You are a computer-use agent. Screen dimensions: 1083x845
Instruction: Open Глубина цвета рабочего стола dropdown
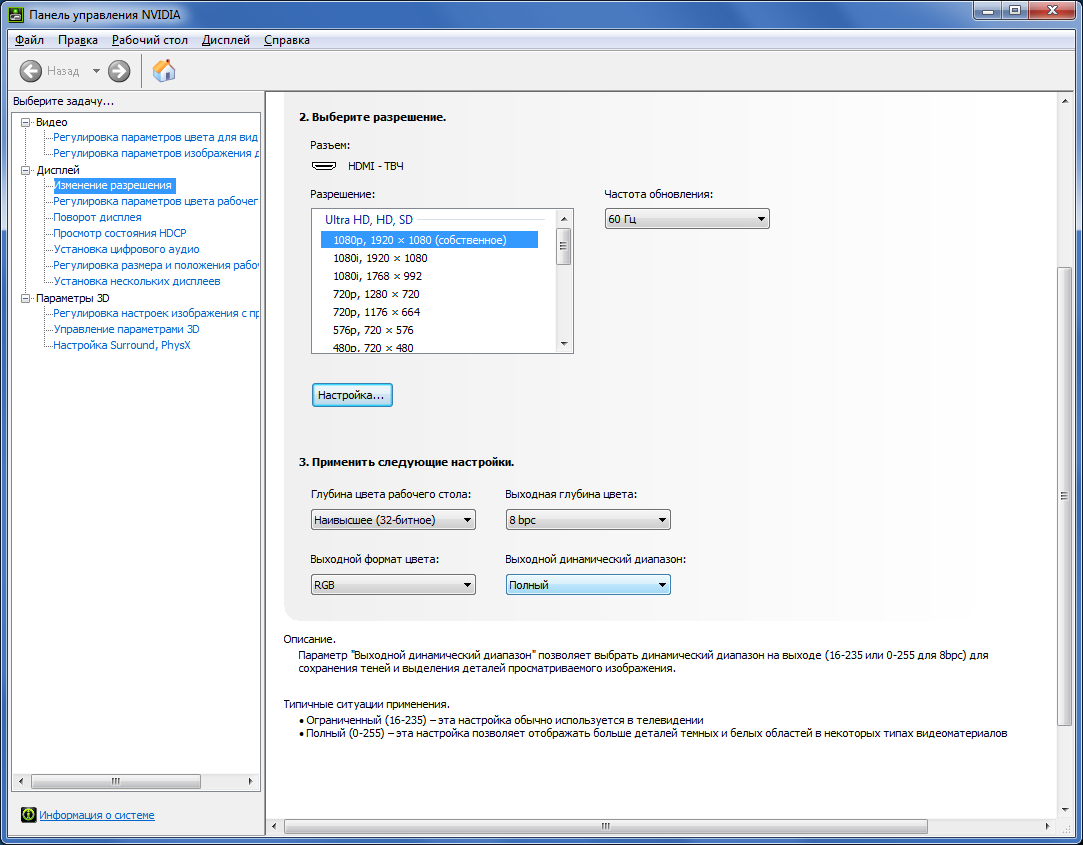pyautogui.click(x=393, y=520)
